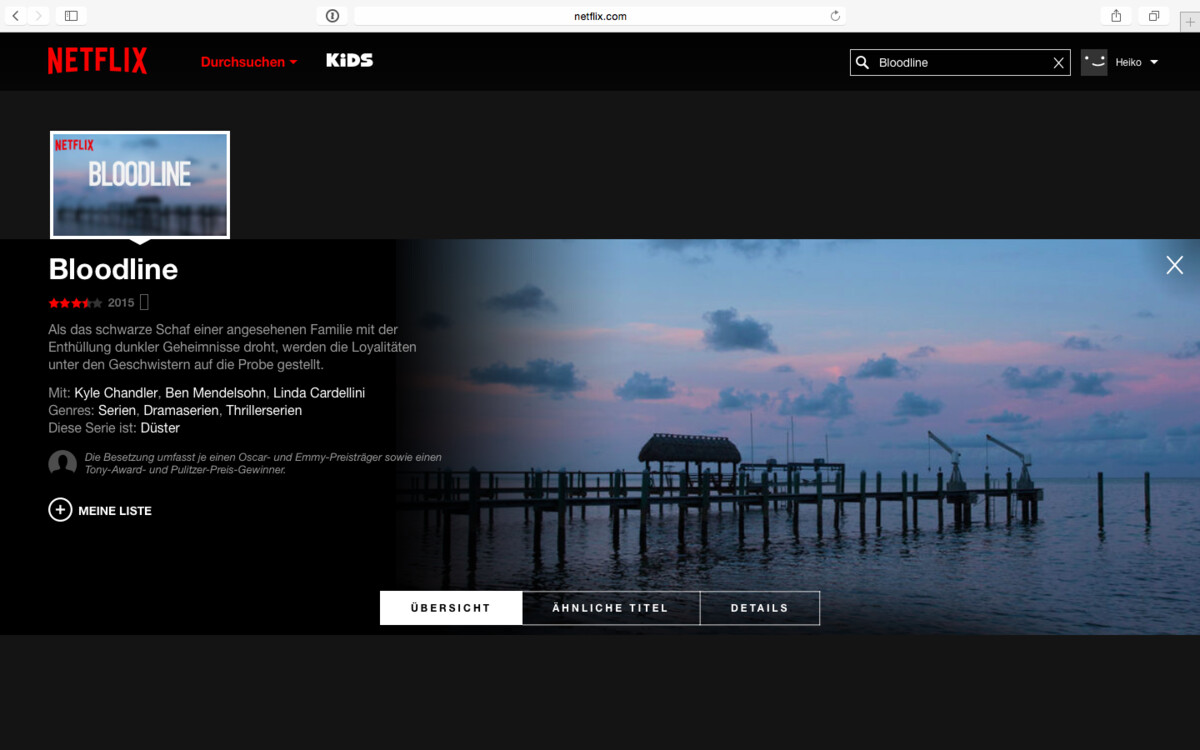1200x750 pixels.
Task: Select the Bloodline poster thumbnail
Action: [140, 185]
